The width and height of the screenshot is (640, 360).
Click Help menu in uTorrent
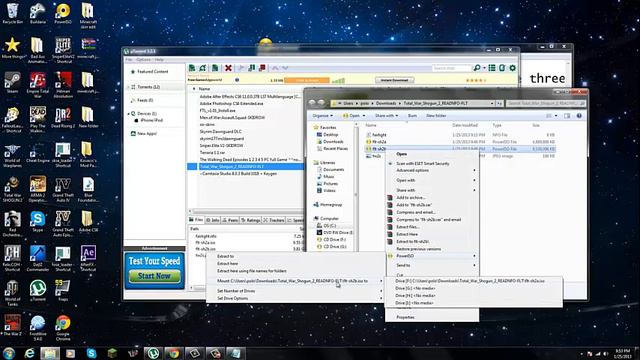tap(159, 60)
